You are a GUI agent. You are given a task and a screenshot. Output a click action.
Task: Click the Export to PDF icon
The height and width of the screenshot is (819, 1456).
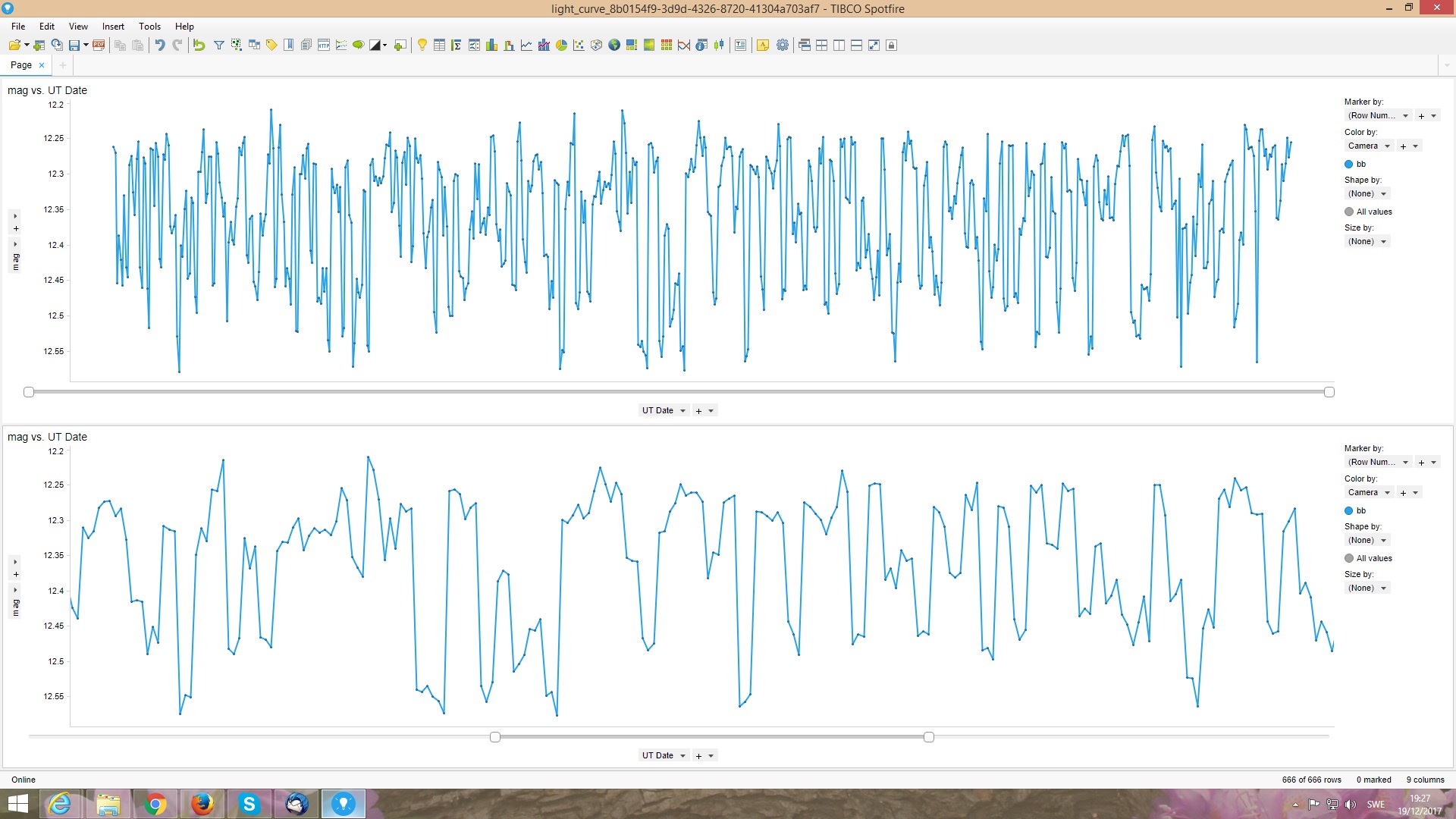99,45
